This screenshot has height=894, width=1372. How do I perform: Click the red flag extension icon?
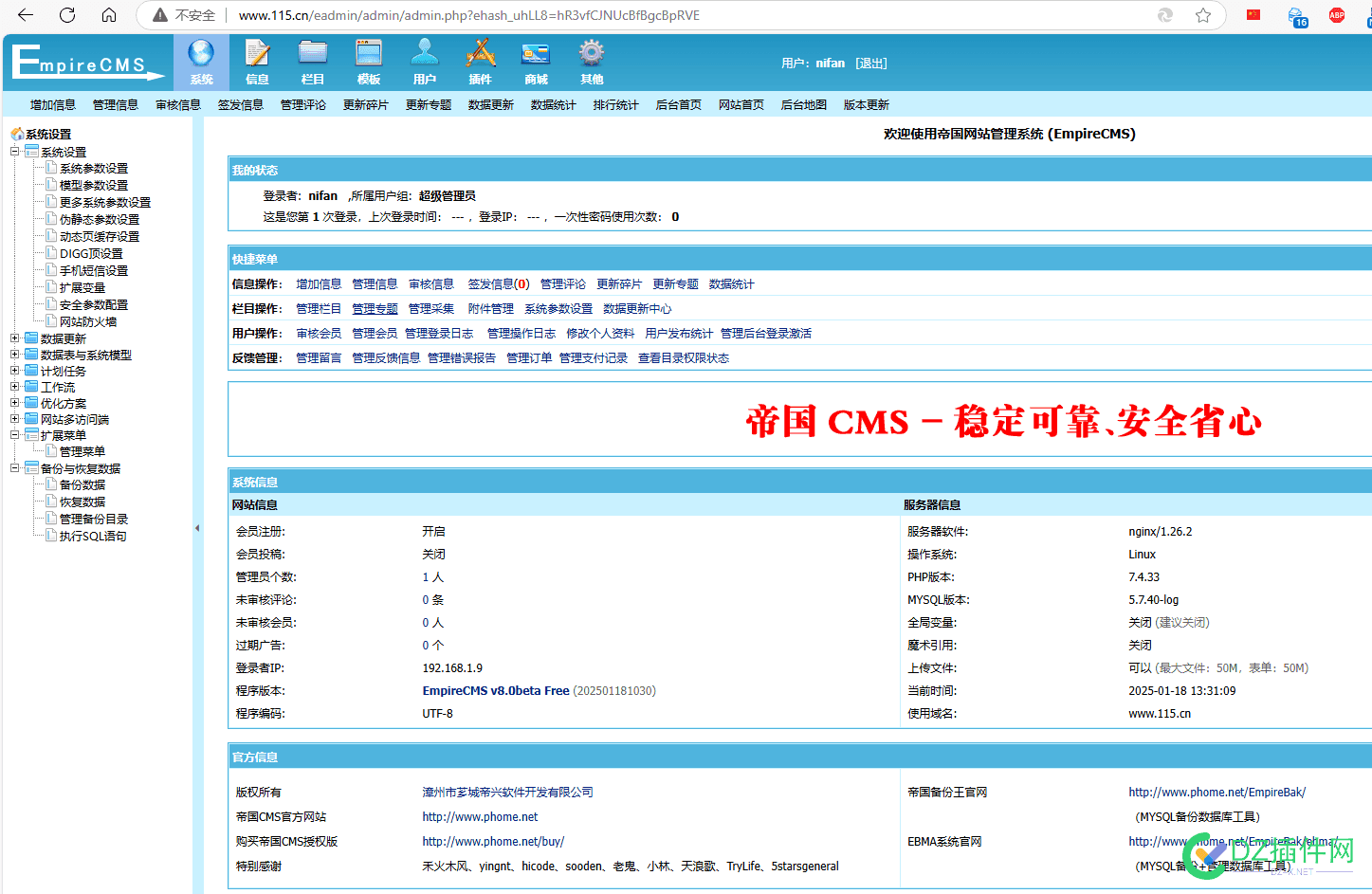click(x=1253, y=15)
